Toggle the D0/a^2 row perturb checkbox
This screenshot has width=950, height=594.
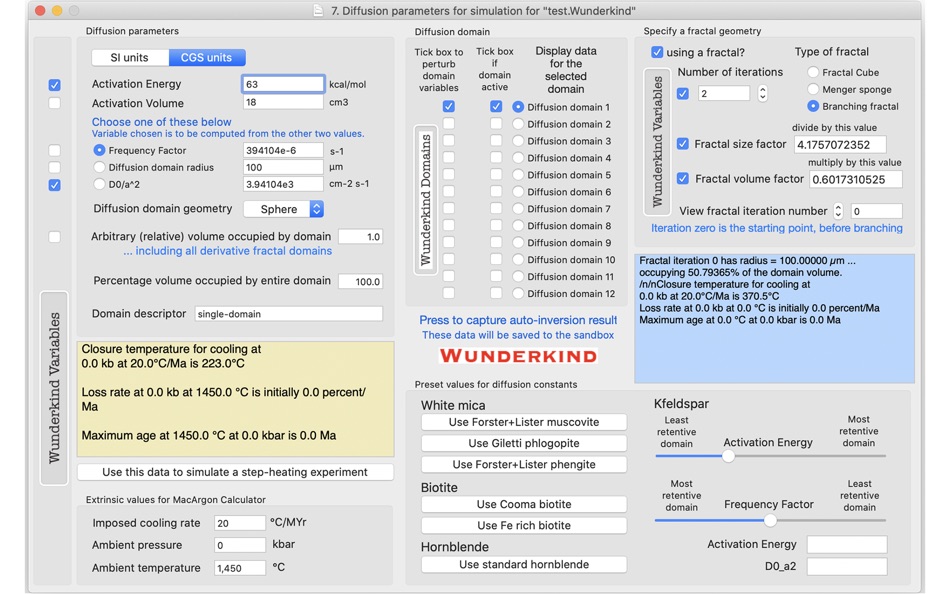click(x=55, y=185)
